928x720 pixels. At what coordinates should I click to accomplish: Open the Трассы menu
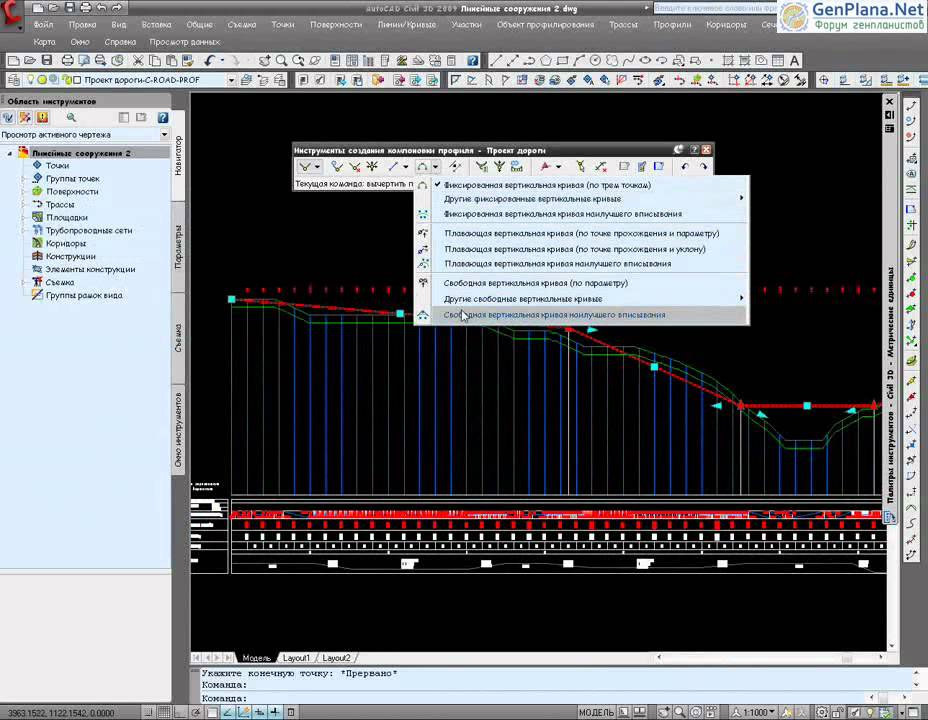[623, 25]
